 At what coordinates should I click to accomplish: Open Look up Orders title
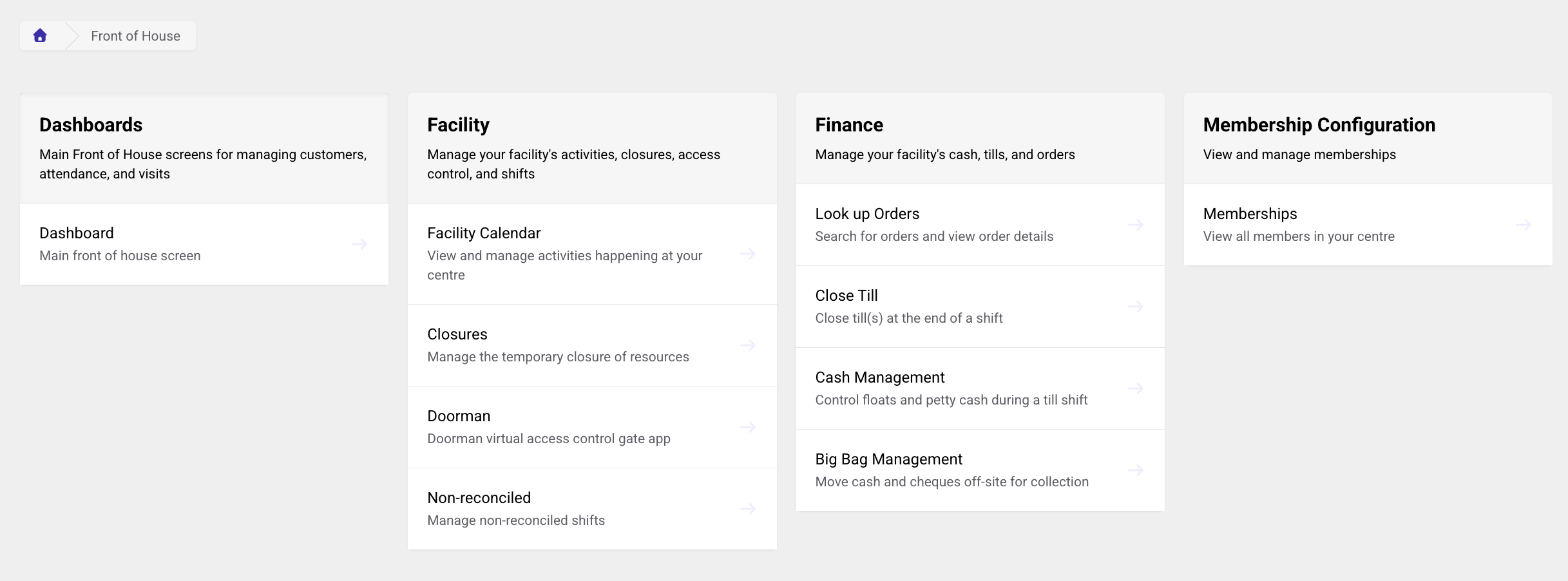[x=867, y=214]
